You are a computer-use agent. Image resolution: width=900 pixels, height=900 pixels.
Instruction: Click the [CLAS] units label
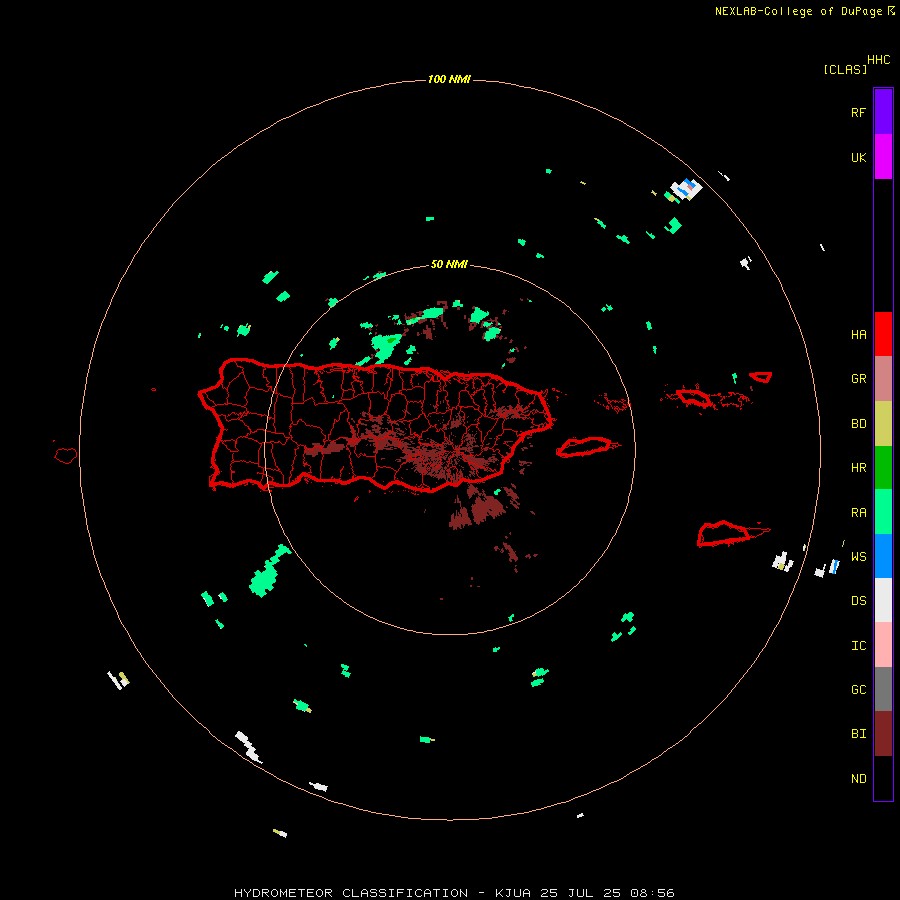click(x=845, y=69)
